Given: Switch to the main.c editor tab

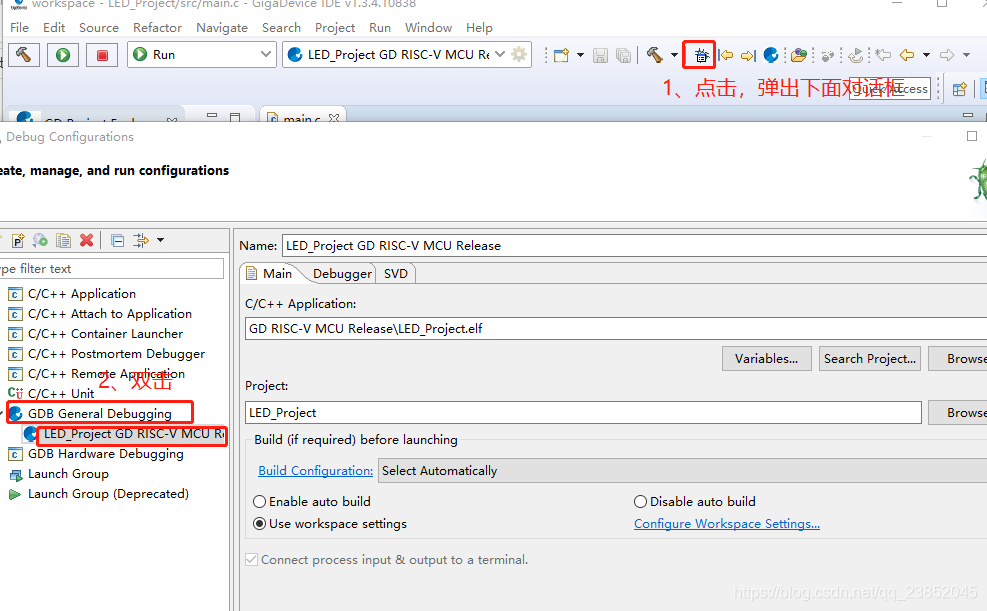Looking at the screenshot, I should point(302,116).
